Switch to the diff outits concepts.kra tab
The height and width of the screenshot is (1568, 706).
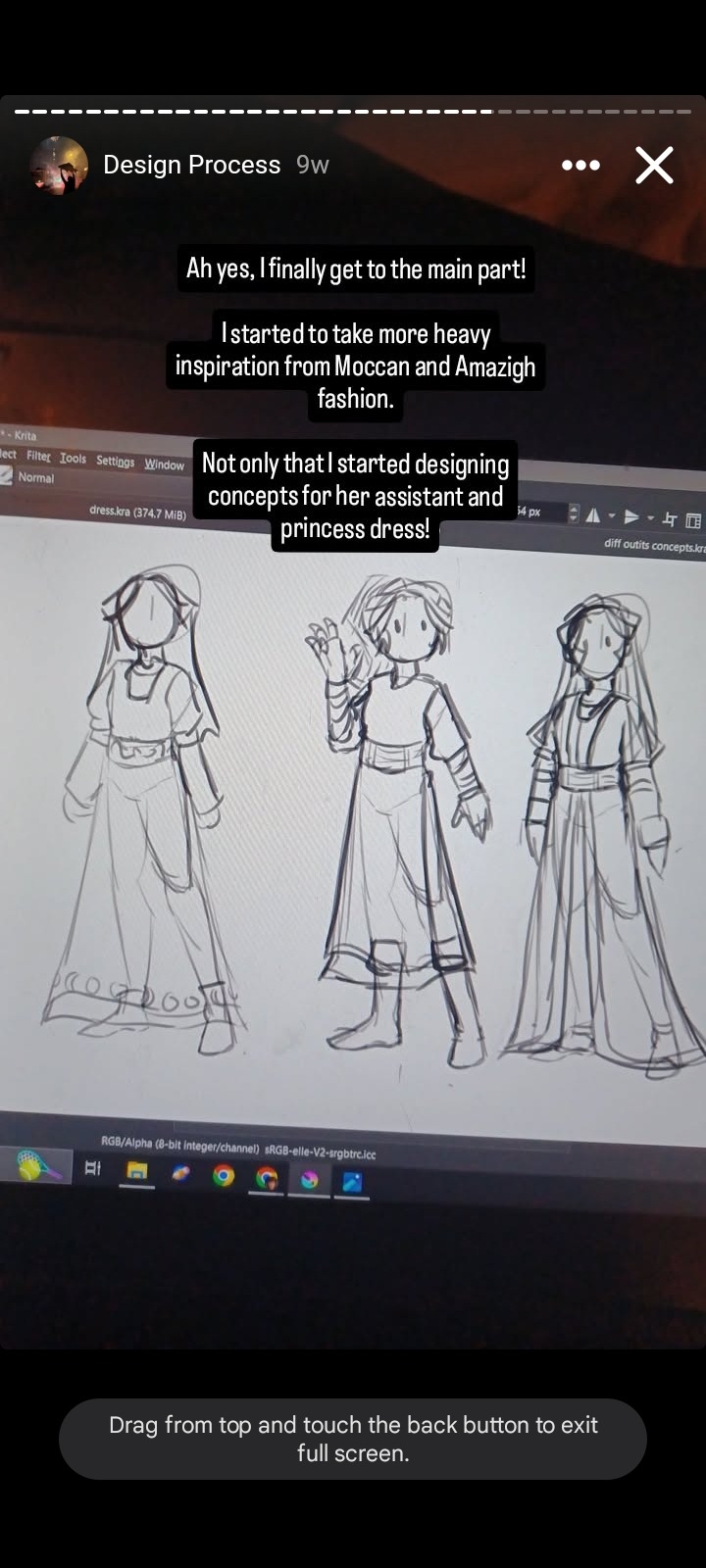point(654,546)
